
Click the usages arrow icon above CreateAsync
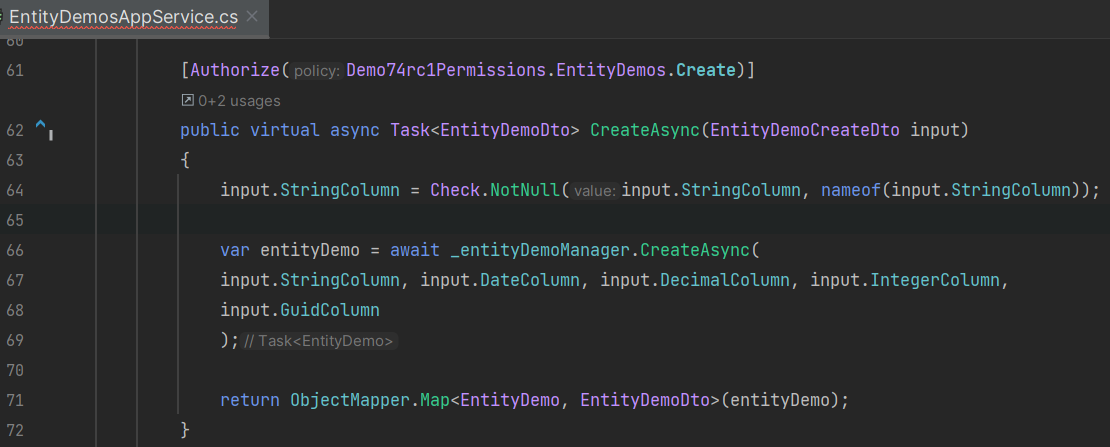point(187,100)
